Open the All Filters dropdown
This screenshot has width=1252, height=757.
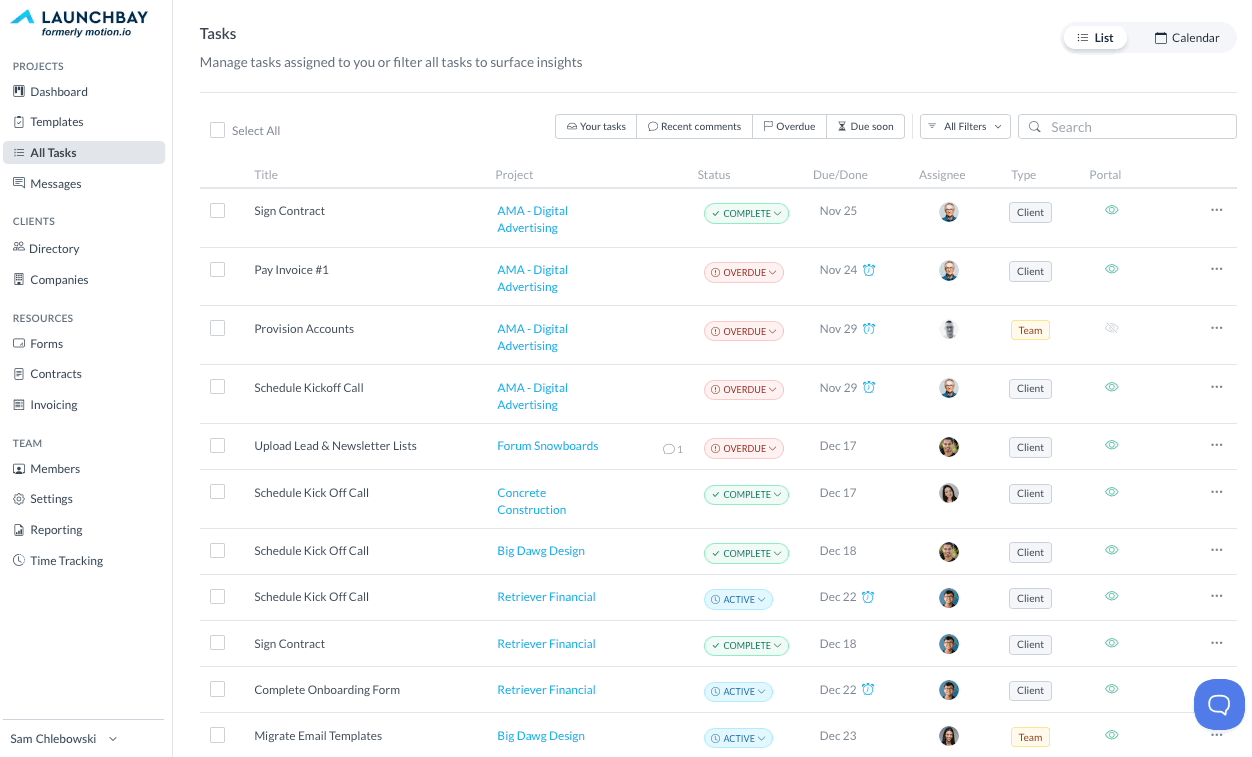pyautogui.click(x=965, y=126)
